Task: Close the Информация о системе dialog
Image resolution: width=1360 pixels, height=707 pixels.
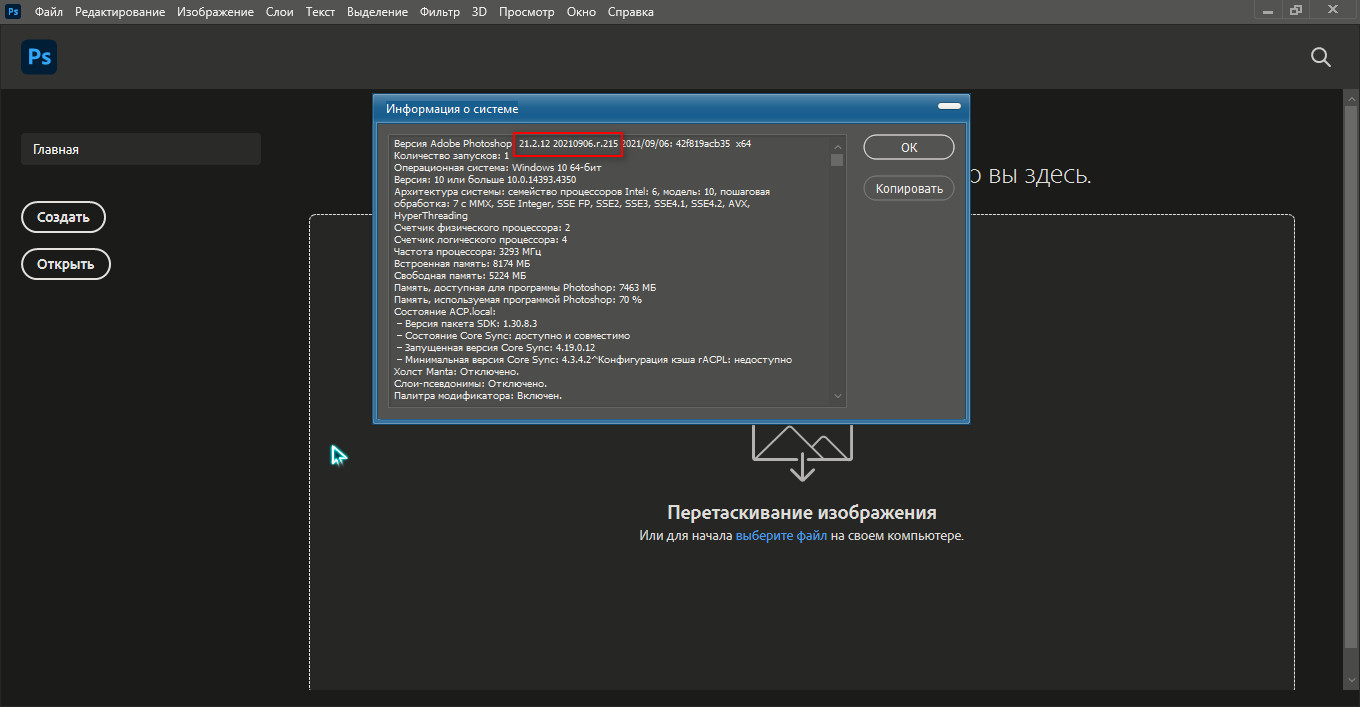Action: click(x=948, y=107)
